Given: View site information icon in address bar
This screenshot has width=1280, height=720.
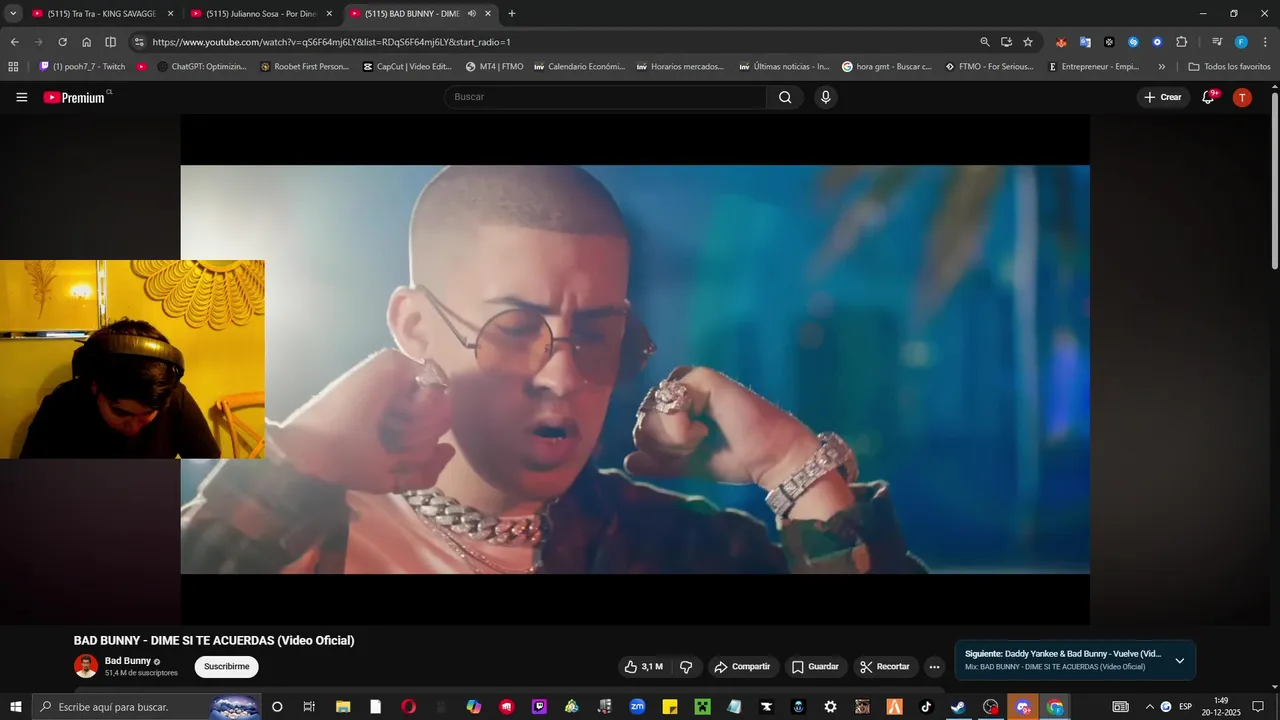Looking at the screenshot, I should [x=139, y=42].
